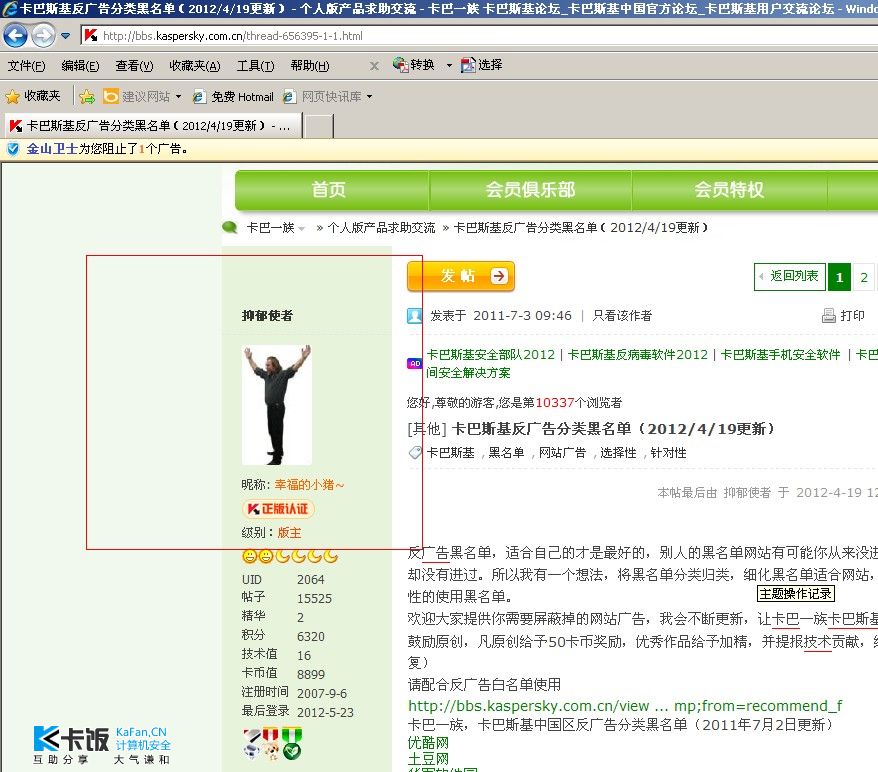Viewport: 878px width, 772px height.
Task: Open the 工具(T) menu
Action: [255, 66]
